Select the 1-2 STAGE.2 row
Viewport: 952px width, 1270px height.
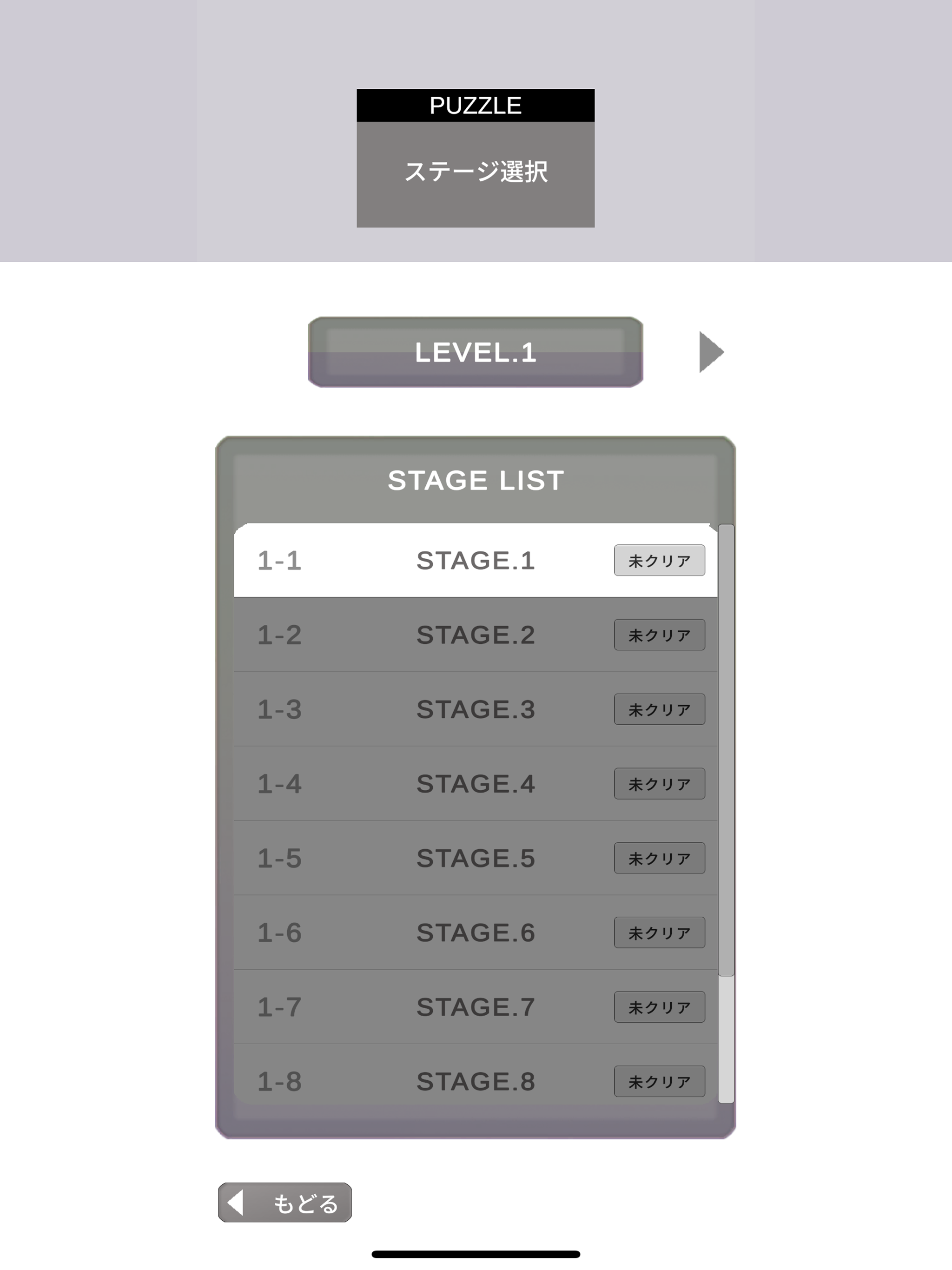coord(475,635)
